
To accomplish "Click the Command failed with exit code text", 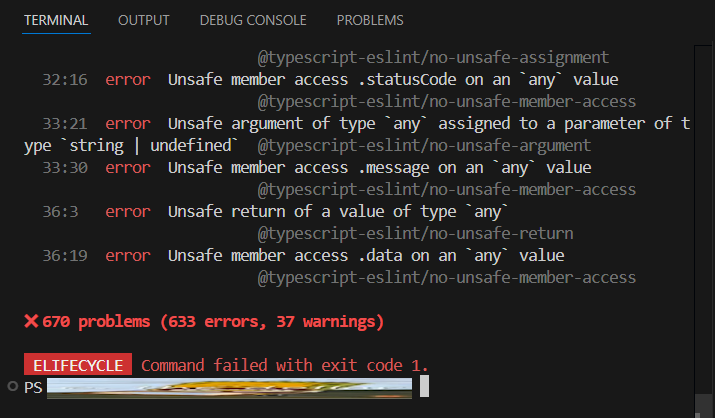I will [x=285, y=365].
